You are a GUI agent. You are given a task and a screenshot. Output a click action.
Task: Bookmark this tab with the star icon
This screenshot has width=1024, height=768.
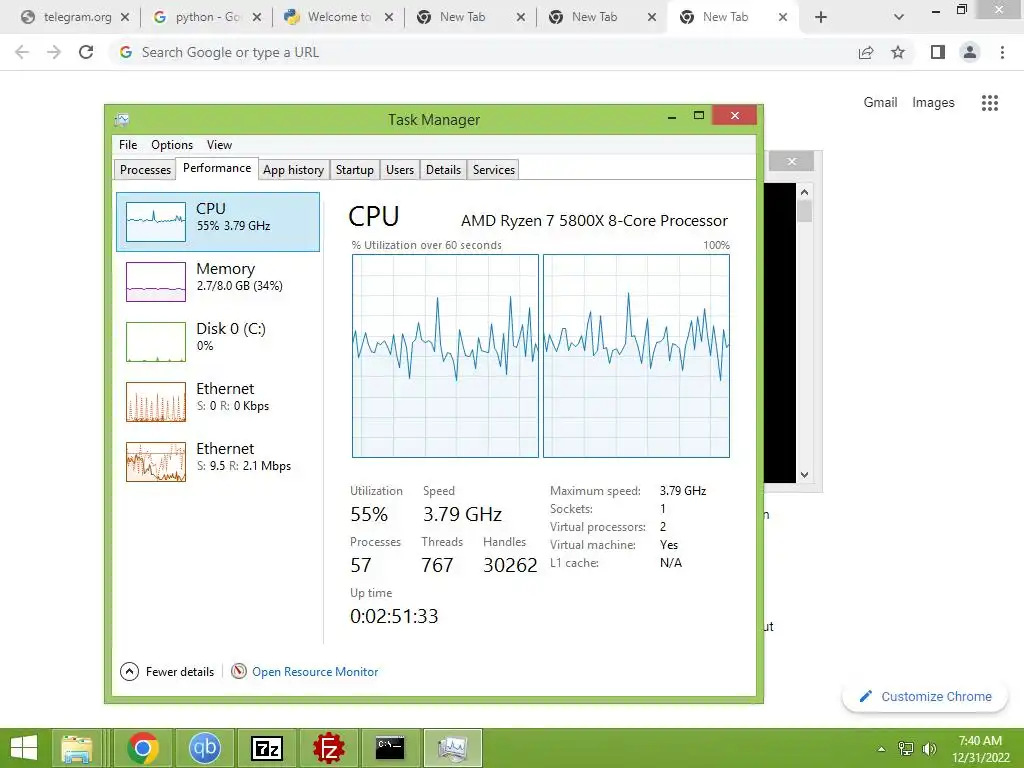(x=898, y=52)
